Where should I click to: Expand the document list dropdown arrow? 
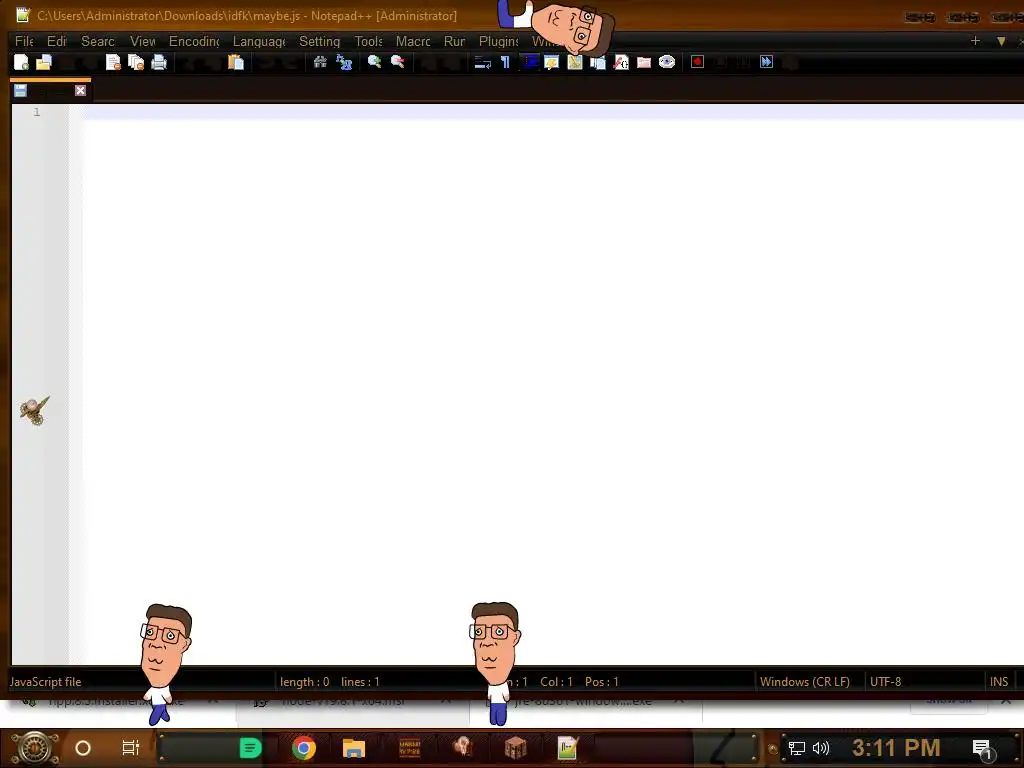pyautogui.click(x=1001, y=41)
